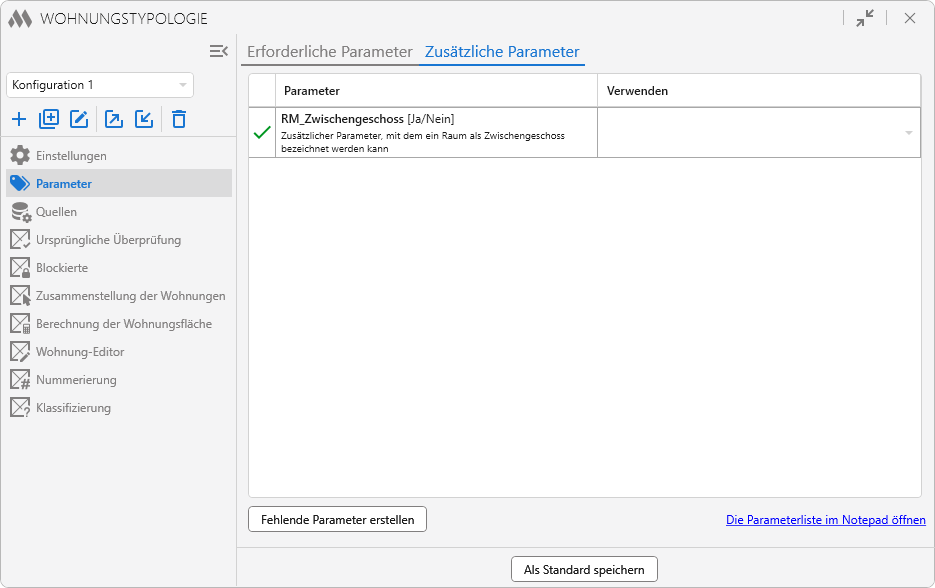Open the Konfiguration 1 dropdown

coord(100,85)
